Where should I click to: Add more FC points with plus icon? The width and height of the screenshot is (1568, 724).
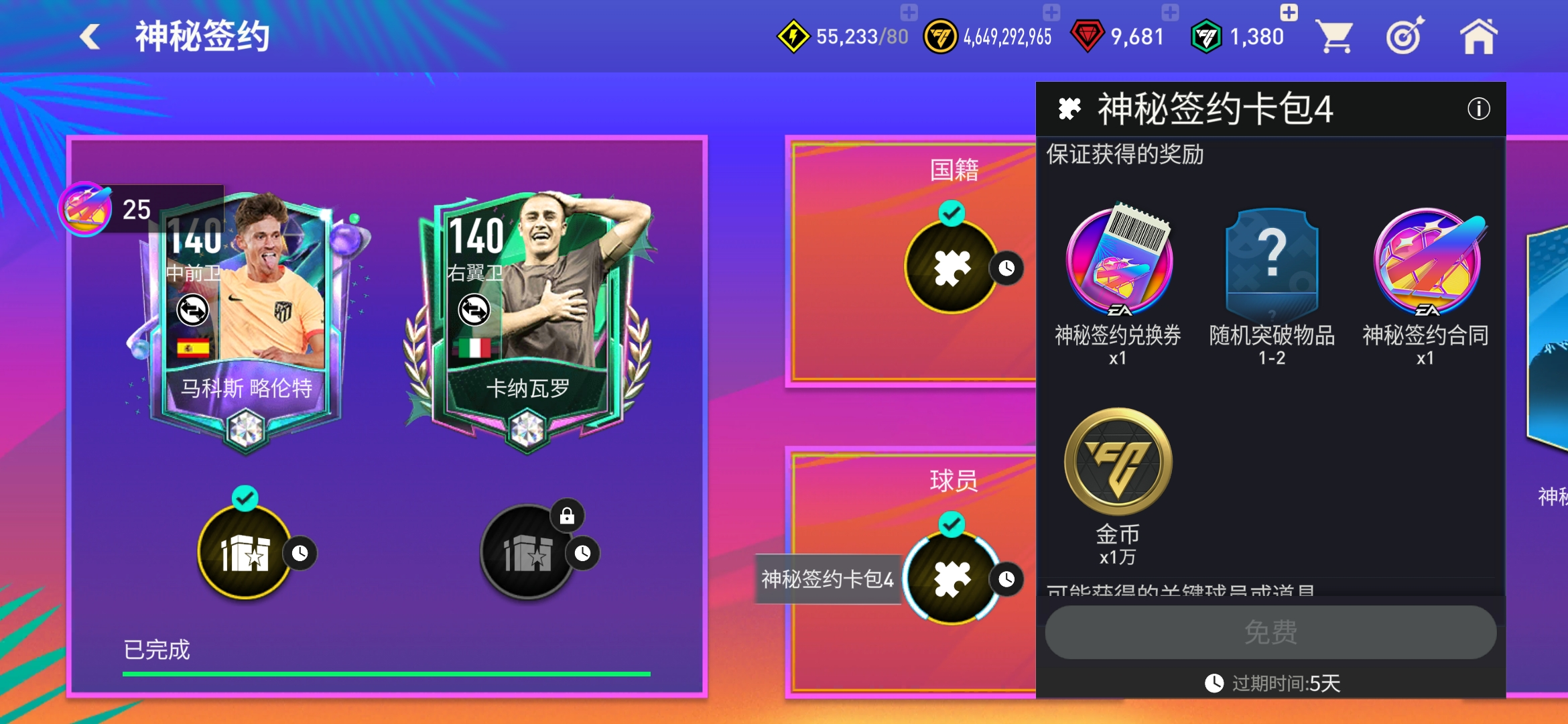point(1289,12)
